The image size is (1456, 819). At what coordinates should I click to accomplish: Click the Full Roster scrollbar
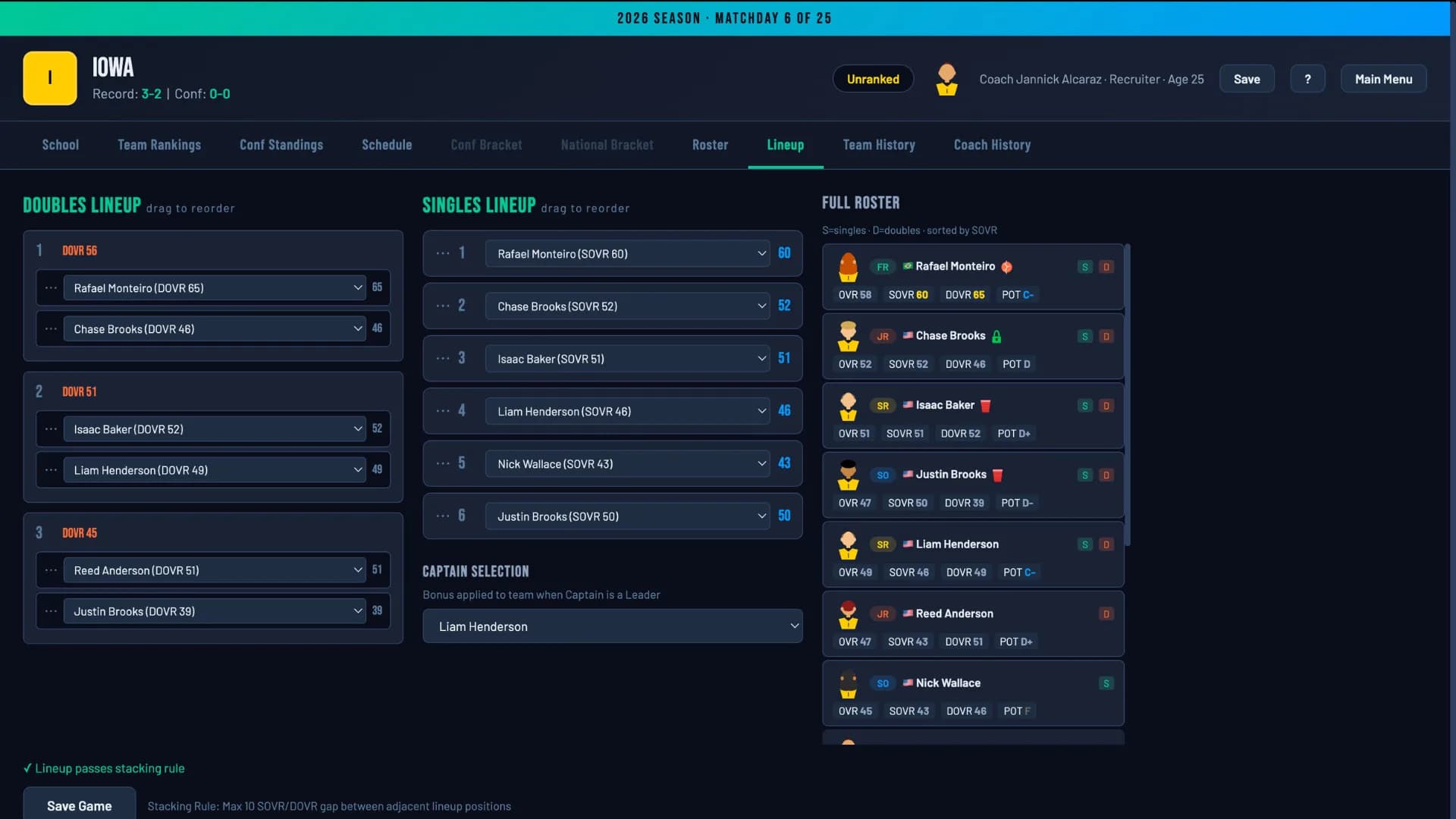(x=1128, y=394)
